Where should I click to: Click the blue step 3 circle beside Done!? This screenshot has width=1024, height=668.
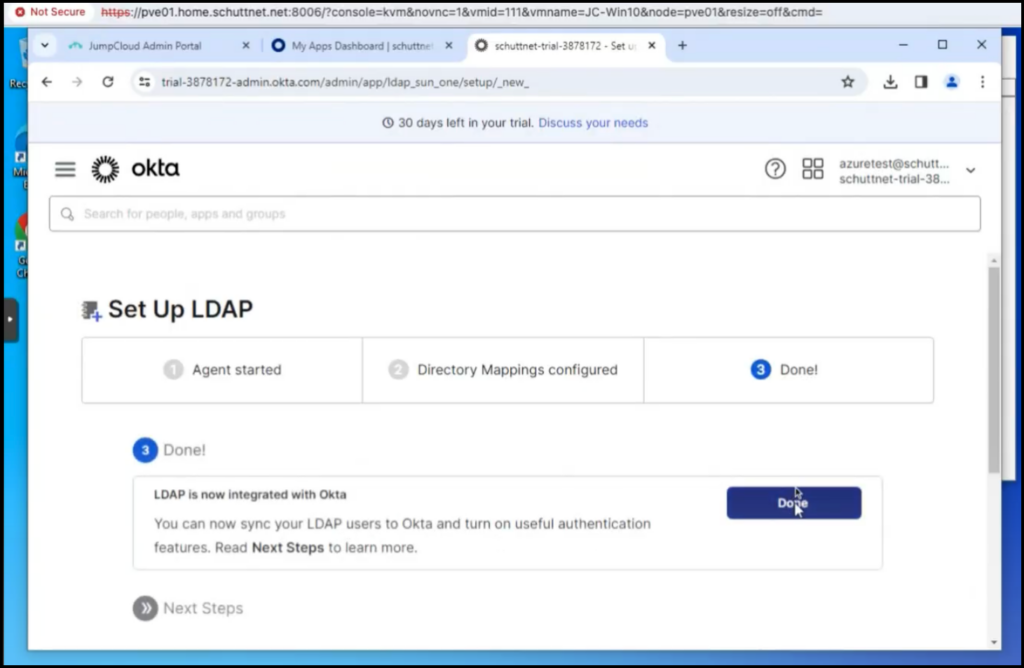(x=145, y=450)
